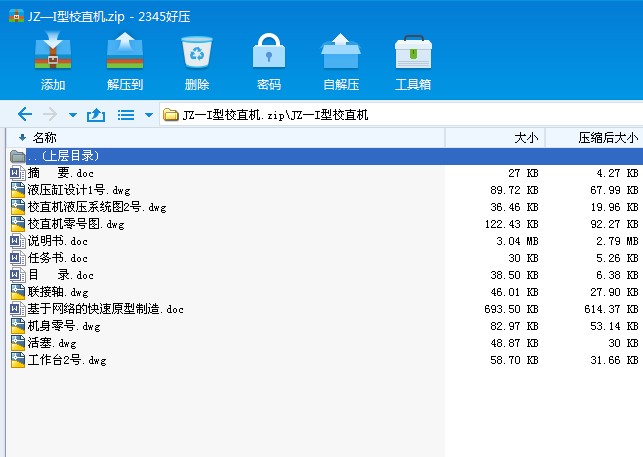Go back with the blue back arrow

coord(25,114)
